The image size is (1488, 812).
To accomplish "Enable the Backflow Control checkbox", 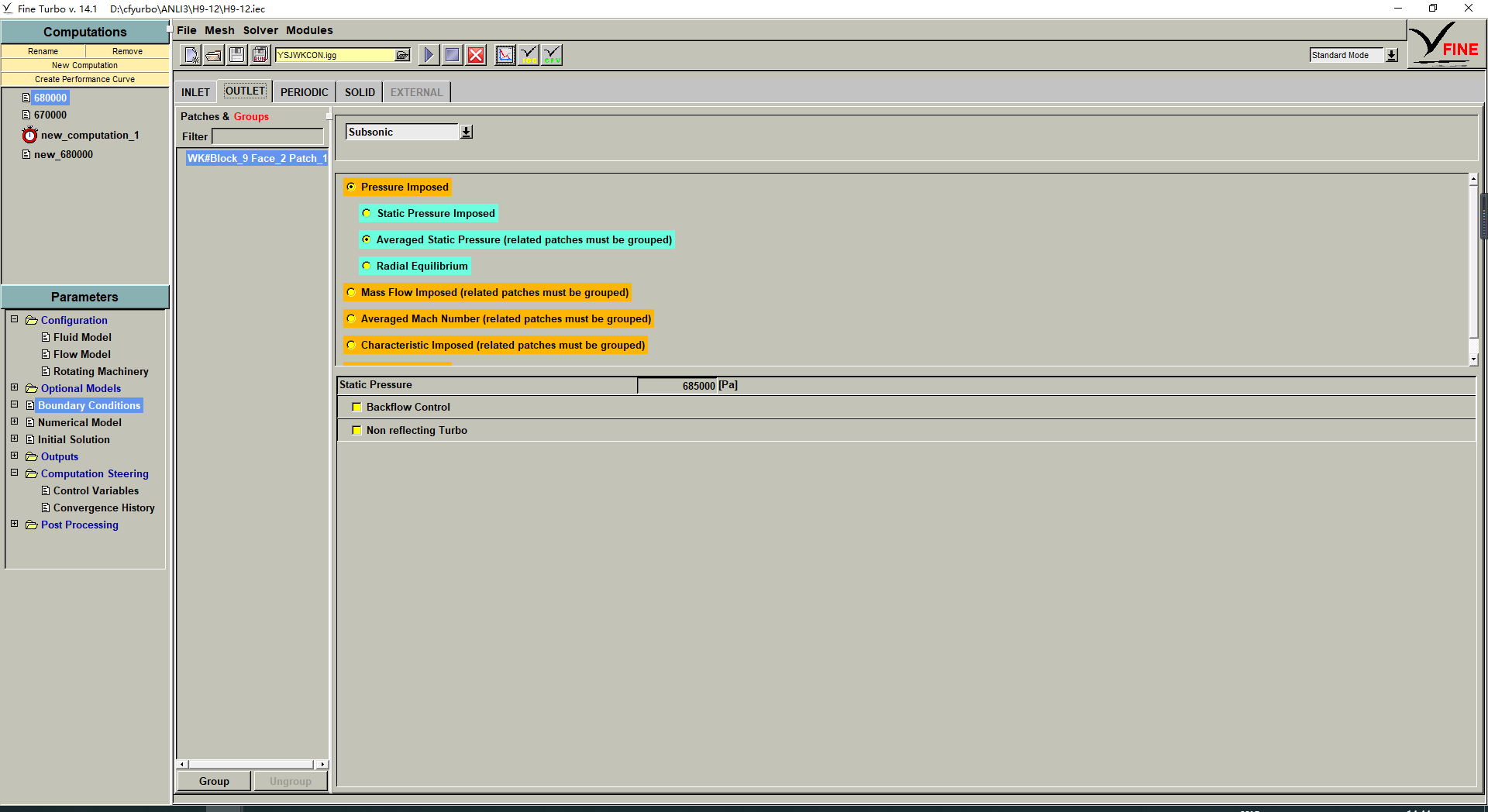I will pos(356,407).
